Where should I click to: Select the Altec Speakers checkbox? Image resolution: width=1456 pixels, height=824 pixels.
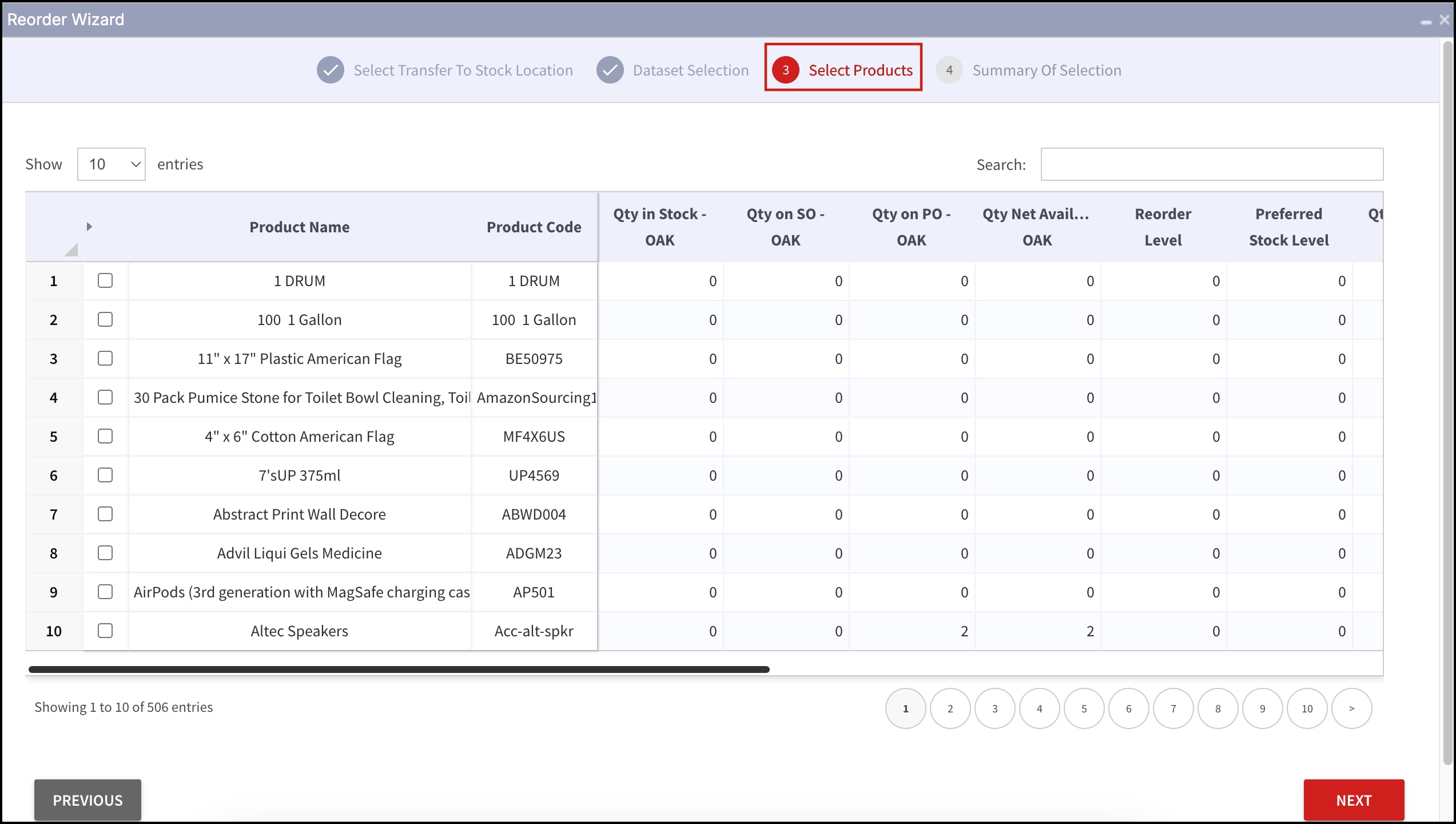click(x=105, y=631)
